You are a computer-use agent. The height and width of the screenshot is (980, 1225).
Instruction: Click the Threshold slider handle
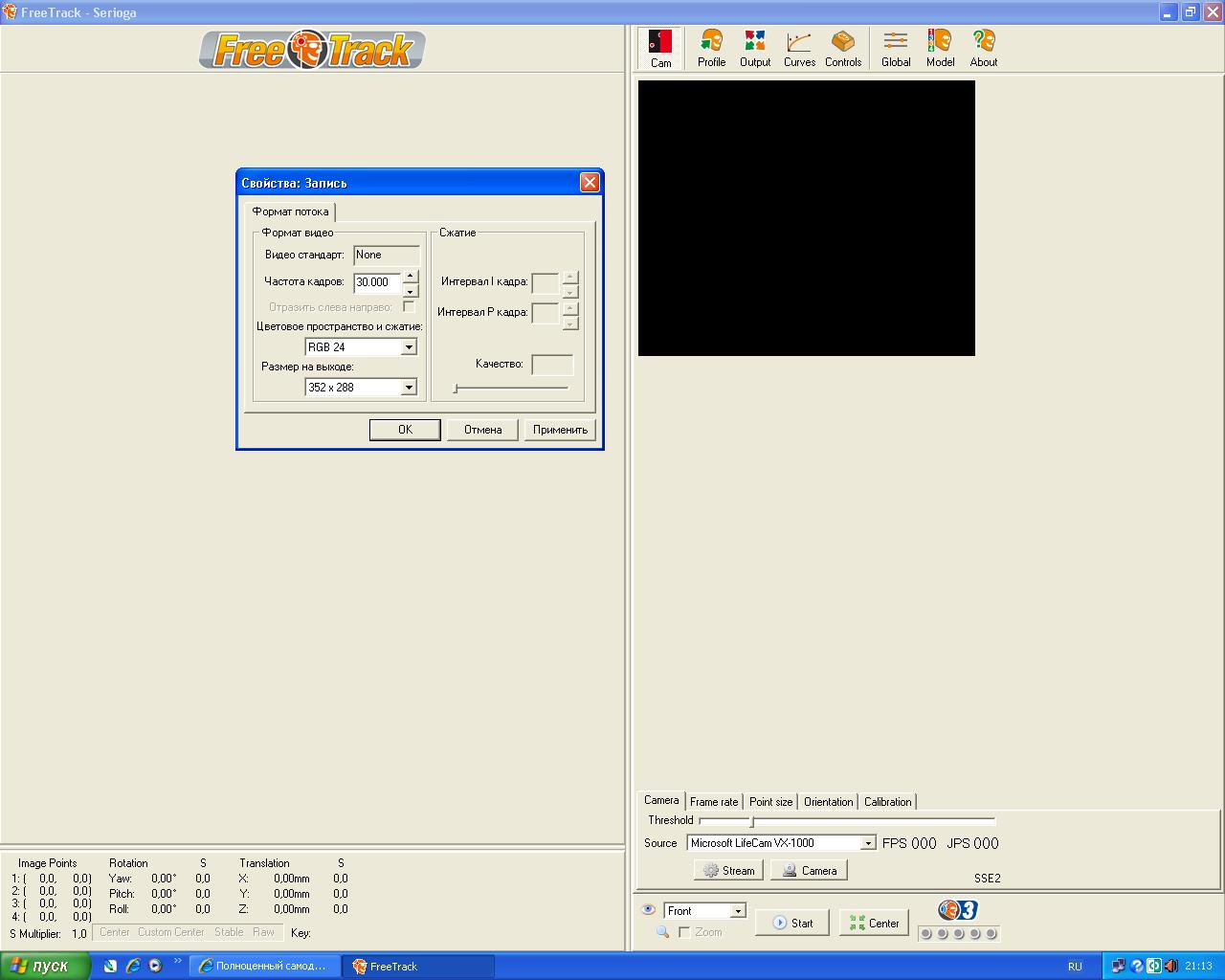coord(752,821)
